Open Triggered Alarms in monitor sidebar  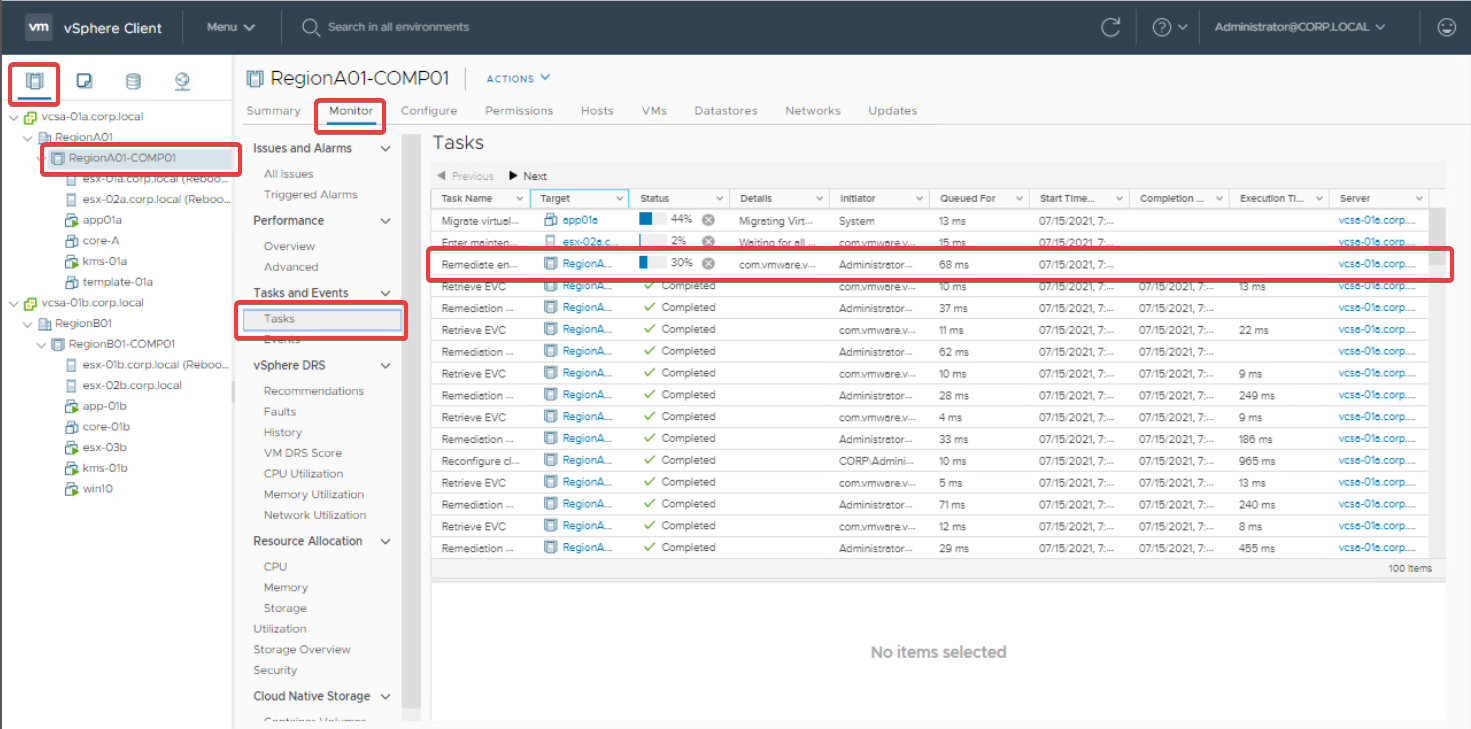310,195
